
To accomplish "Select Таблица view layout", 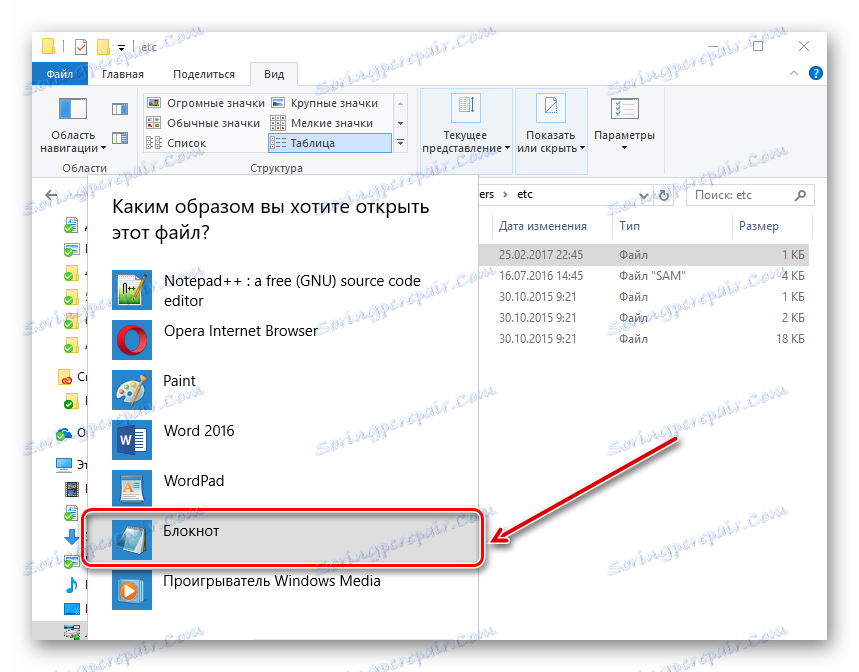I will tap(330, 143).
